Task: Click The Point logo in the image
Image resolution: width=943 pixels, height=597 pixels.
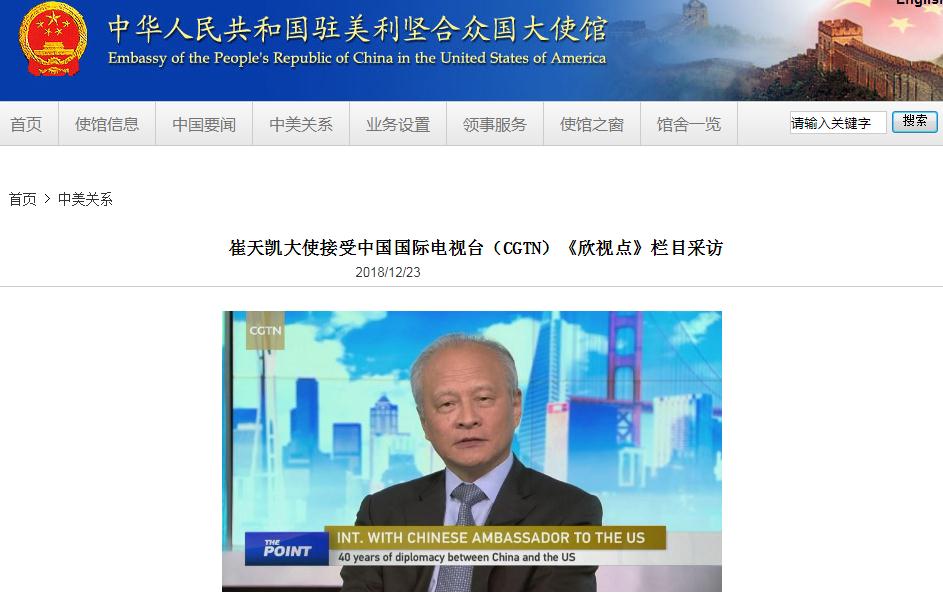Action: click(287, 548)
